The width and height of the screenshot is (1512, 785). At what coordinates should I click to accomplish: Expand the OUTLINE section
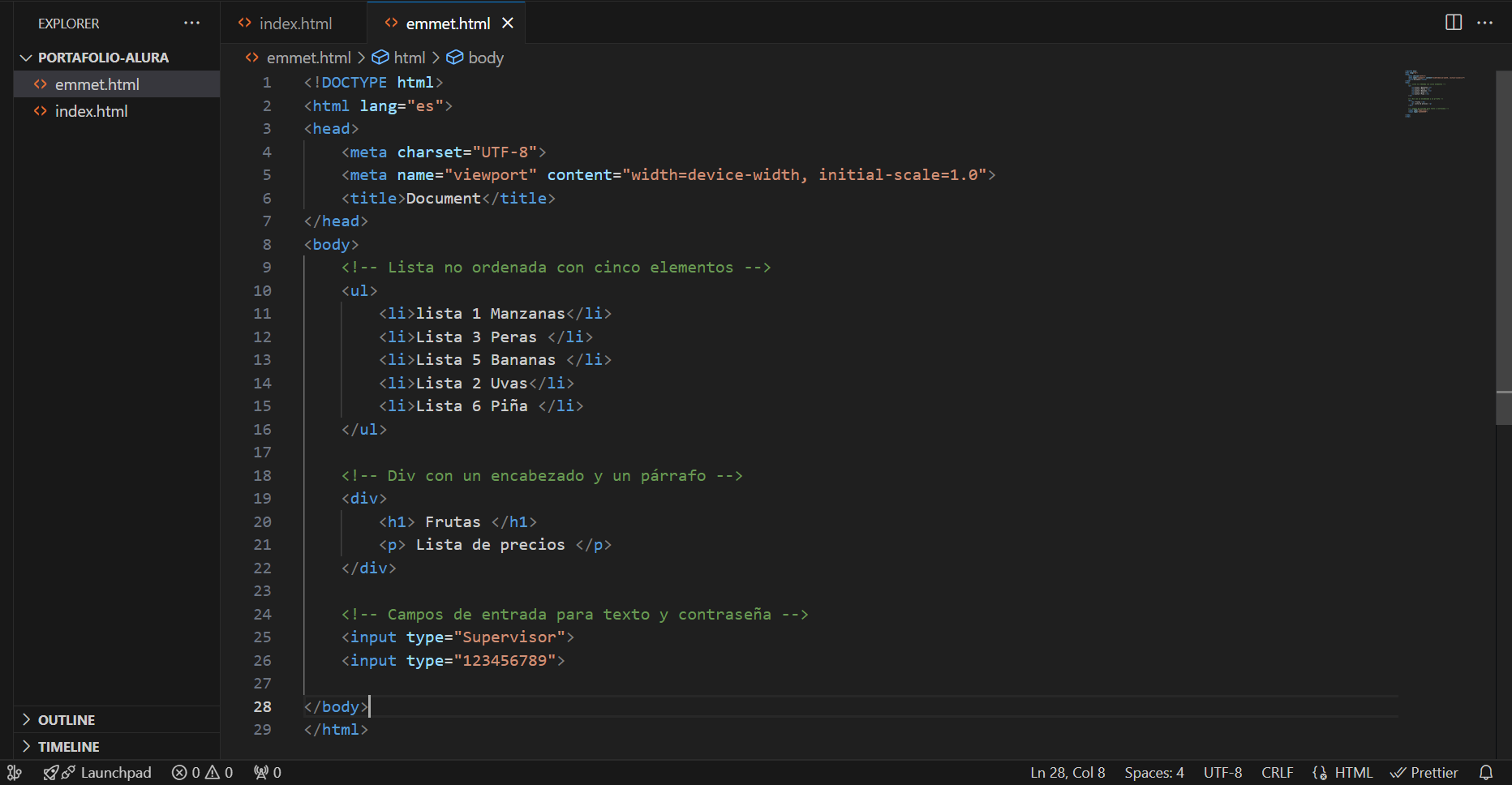pos(117,720)
